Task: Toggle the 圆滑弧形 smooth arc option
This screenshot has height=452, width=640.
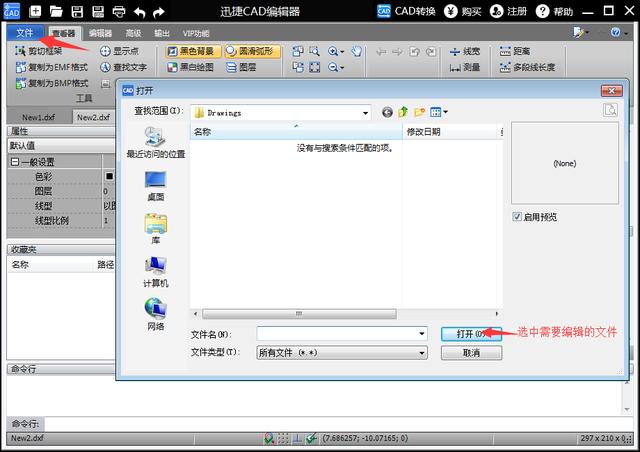Action: point(252,51)
